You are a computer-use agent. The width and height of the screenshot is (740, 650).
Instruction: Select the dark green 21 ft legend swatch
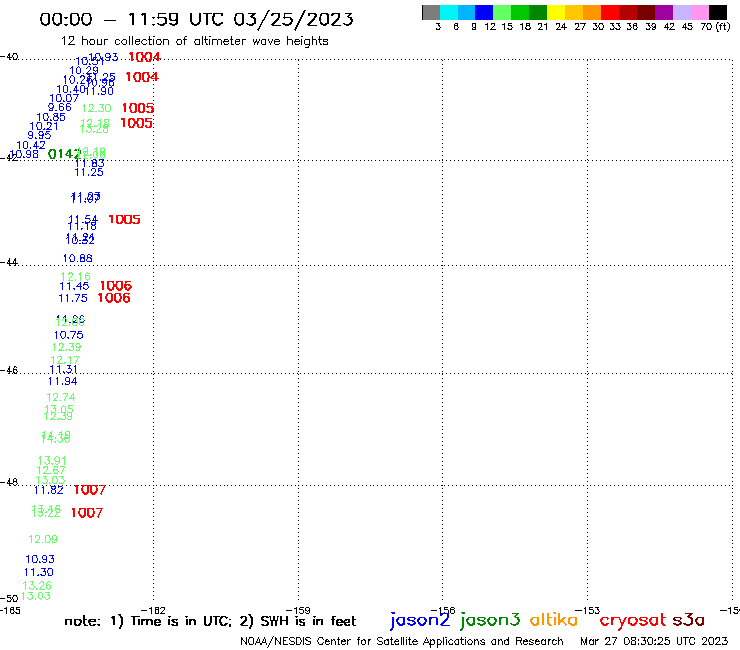pyautogui.click(x=538, y=12)
